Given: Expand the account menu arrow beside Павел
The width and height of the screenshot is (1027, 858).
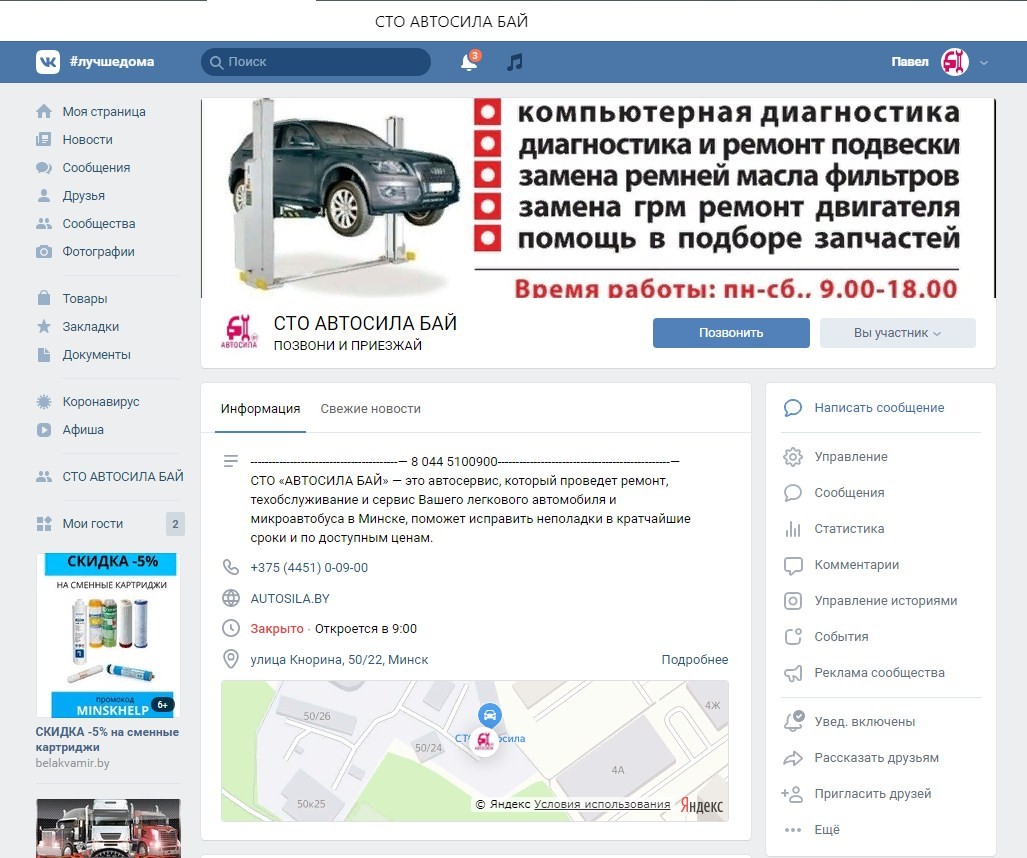Looking at the screenshot, I should [984, 63].
